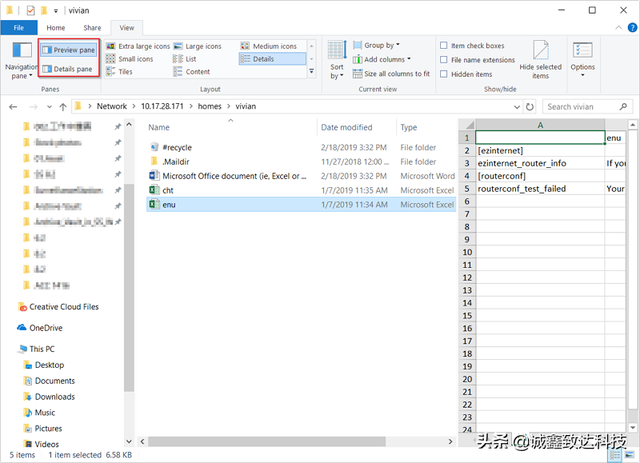Click homes in the address path
The image size is (640, 463).
(x=209, y=106)
